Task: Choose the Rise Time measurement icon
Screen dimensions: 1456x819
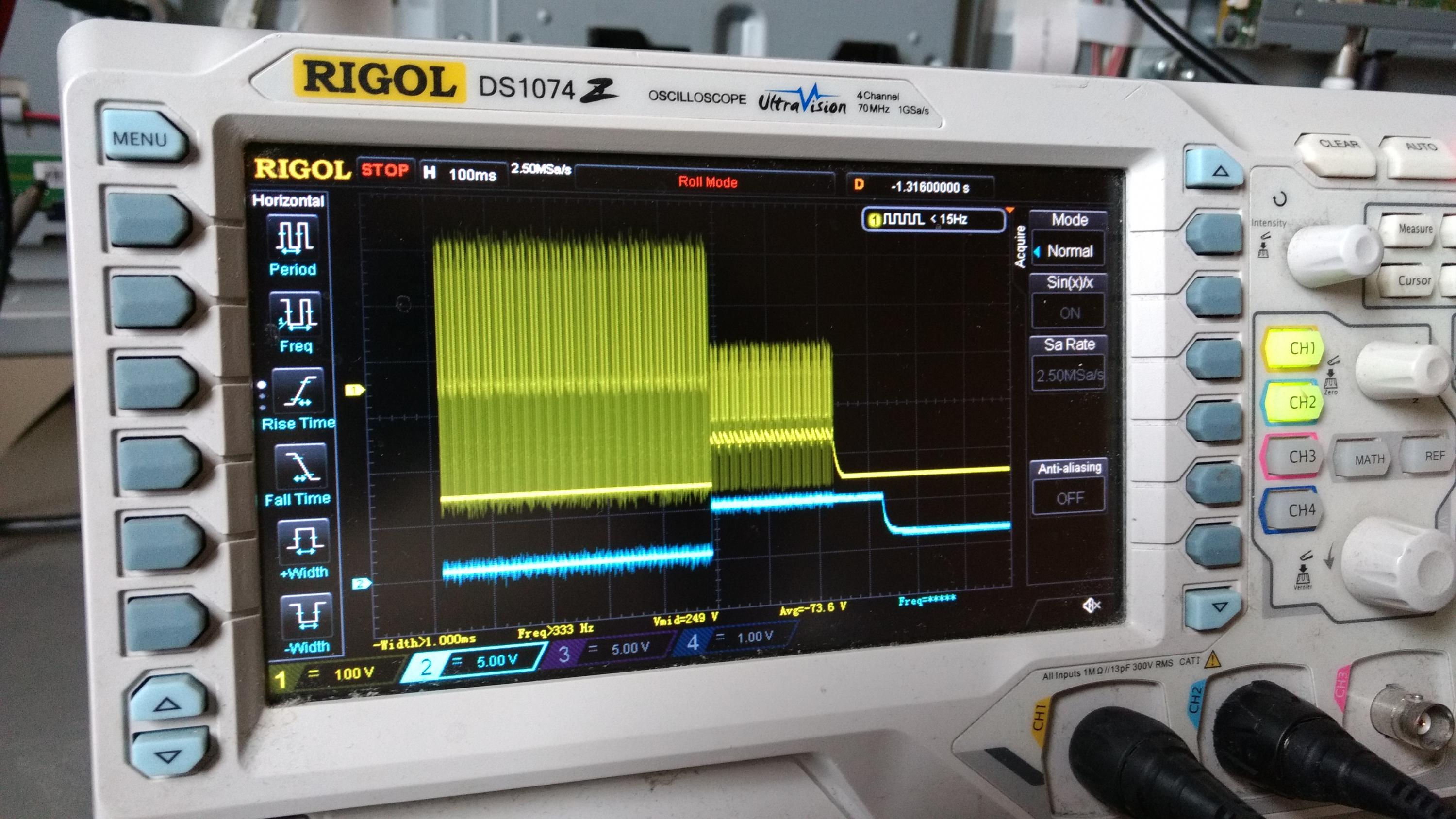Action: [298, 390]
